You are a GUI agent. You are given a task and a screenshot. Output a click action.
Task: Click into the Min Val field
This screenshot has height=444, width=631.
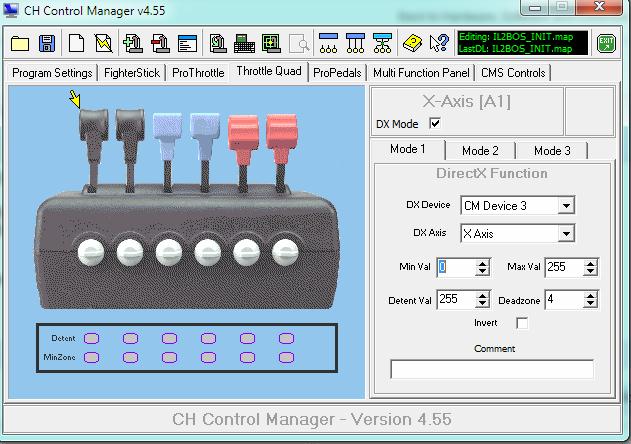point(456,267)
